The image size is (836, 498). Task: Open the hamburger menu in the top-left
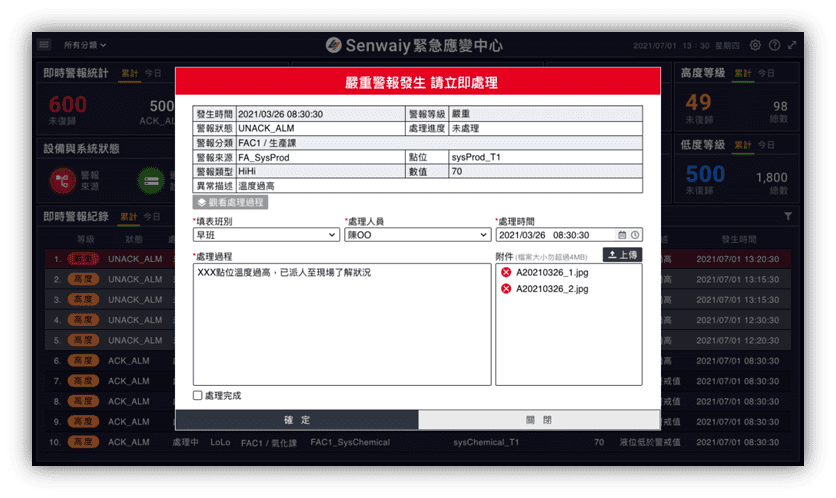click(x=44, y=45)
